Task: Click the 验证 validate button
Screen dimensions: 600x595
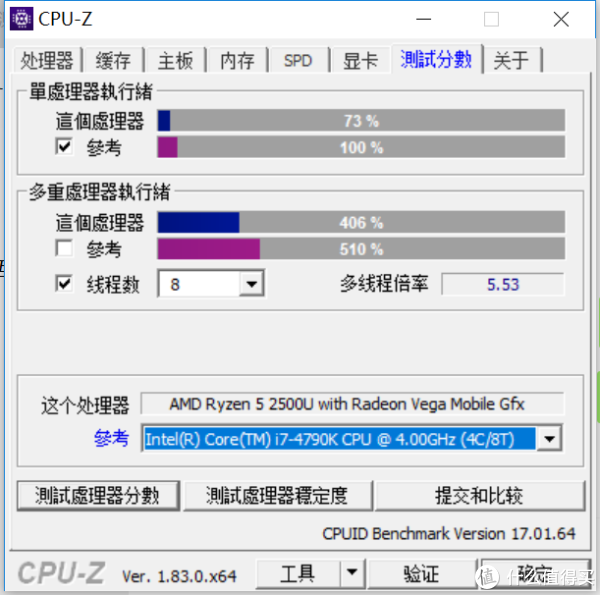Action: (x=422, y=574)
